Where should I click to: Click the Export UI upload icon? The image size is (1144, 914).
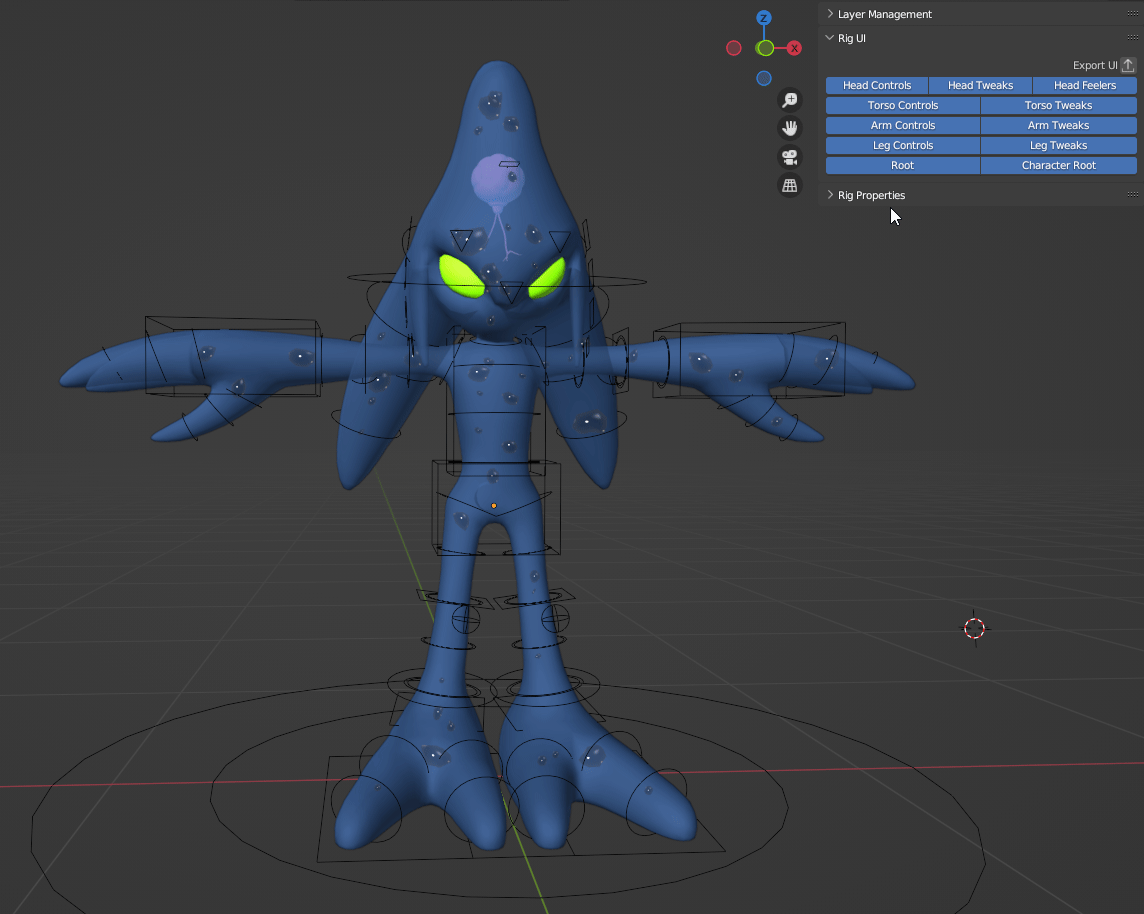(x=1128, y=65)
